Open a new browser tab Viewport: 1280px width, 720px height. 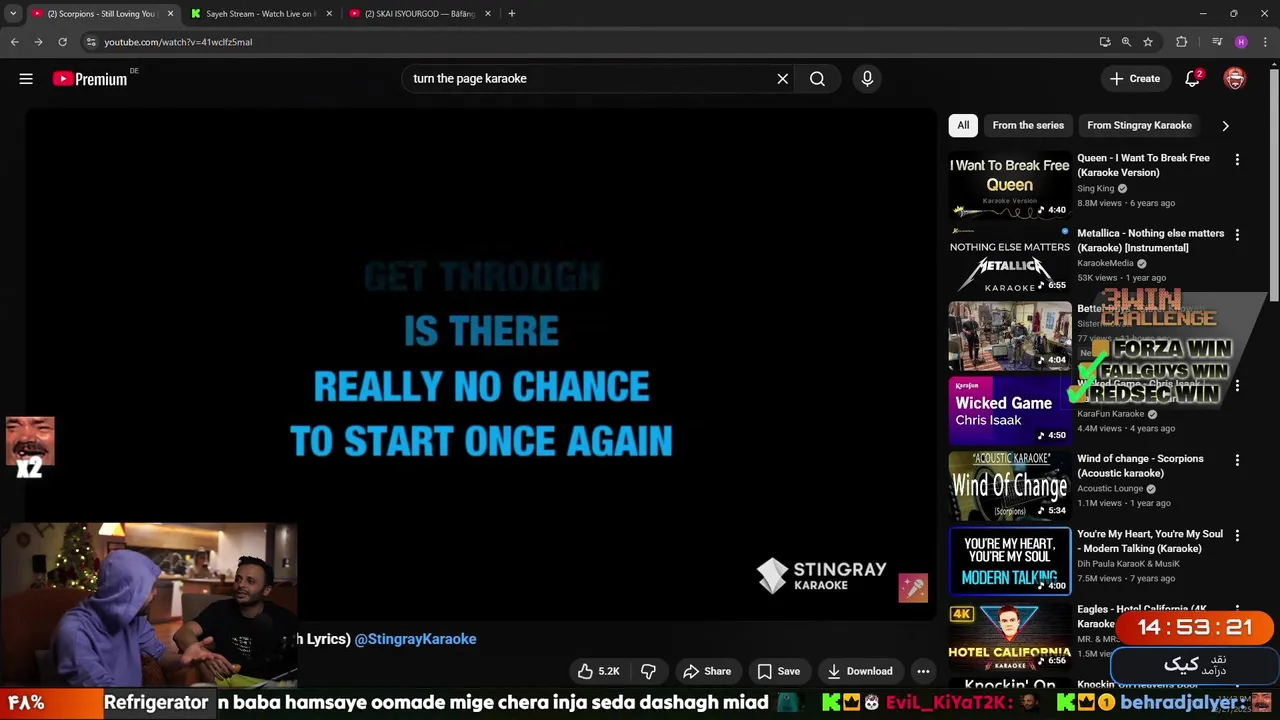click(x=512, y=14)
